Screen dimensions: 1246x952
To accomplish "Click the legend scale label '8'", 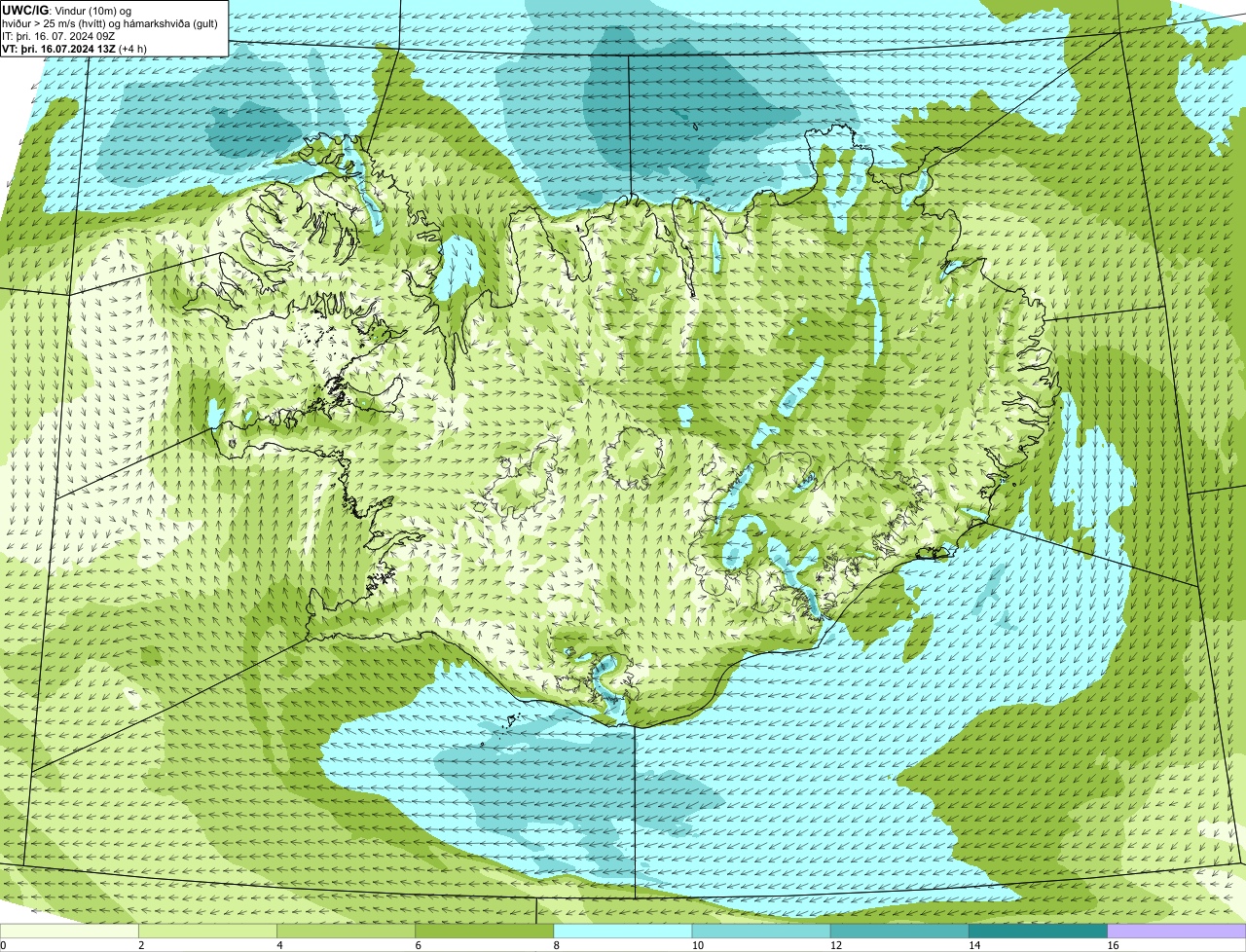I will [x=557, y=945].
